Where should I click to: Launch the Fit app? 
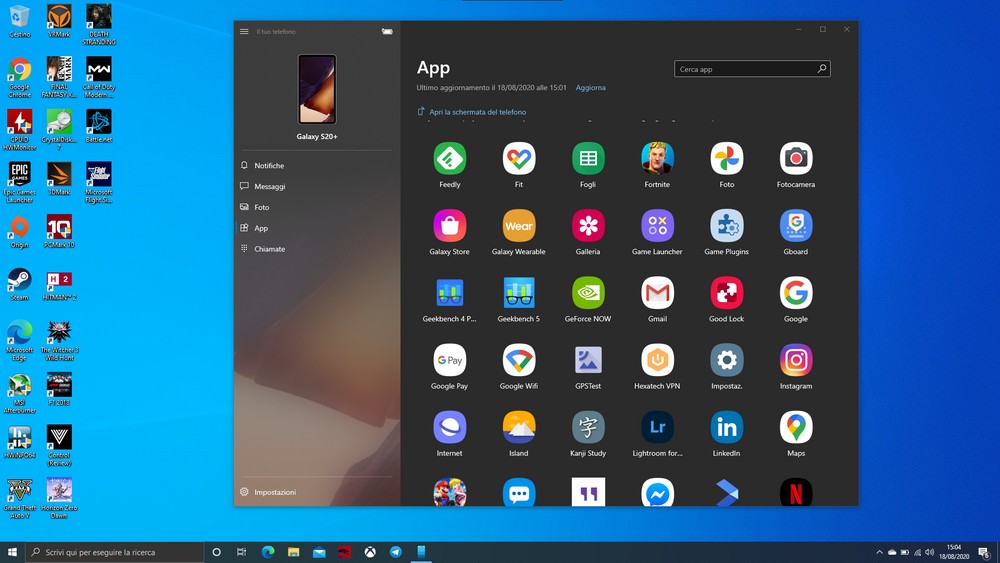[x=518, y=159]
